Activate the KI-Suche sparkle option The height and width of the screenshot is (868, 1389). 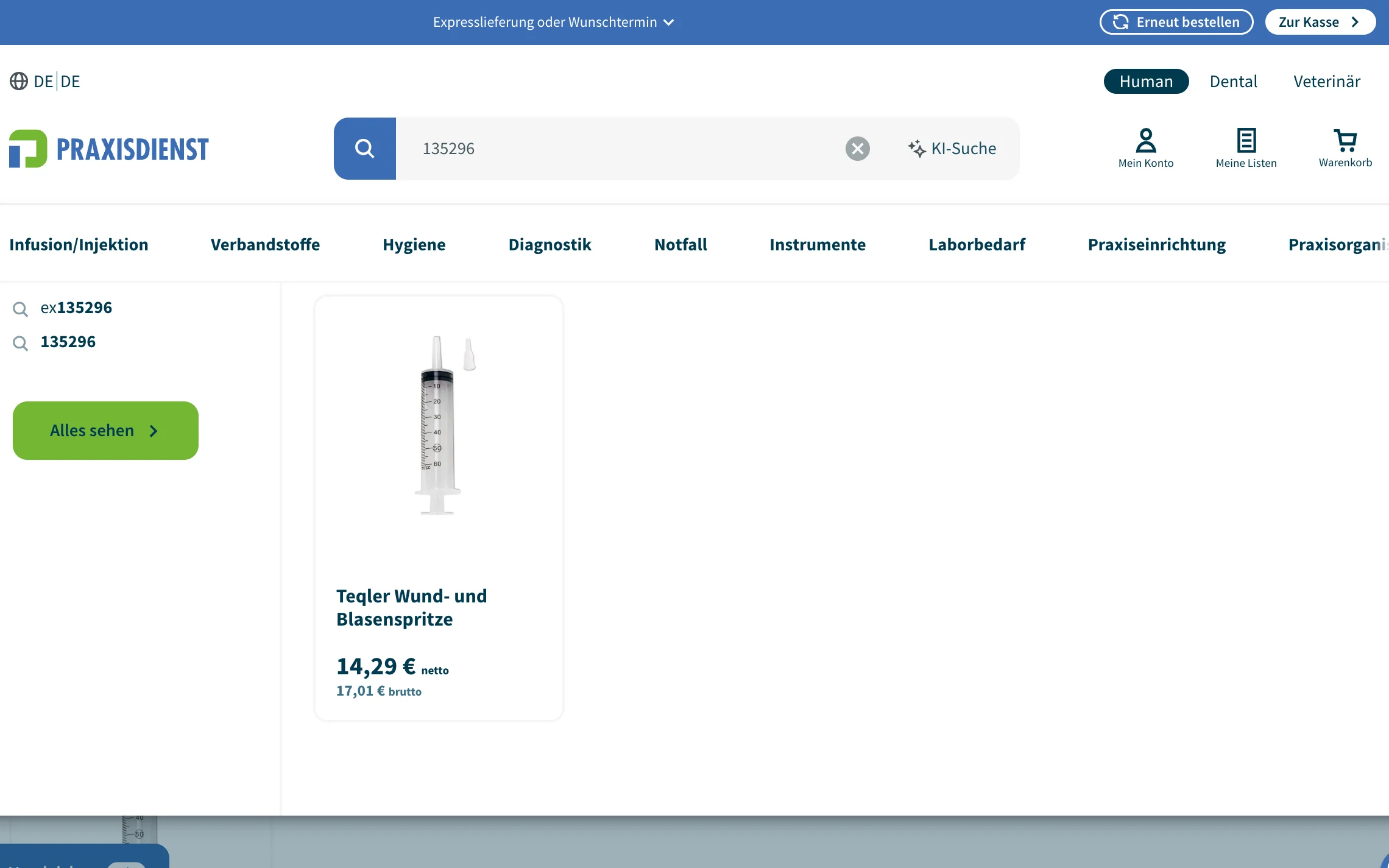coord(952,149)
